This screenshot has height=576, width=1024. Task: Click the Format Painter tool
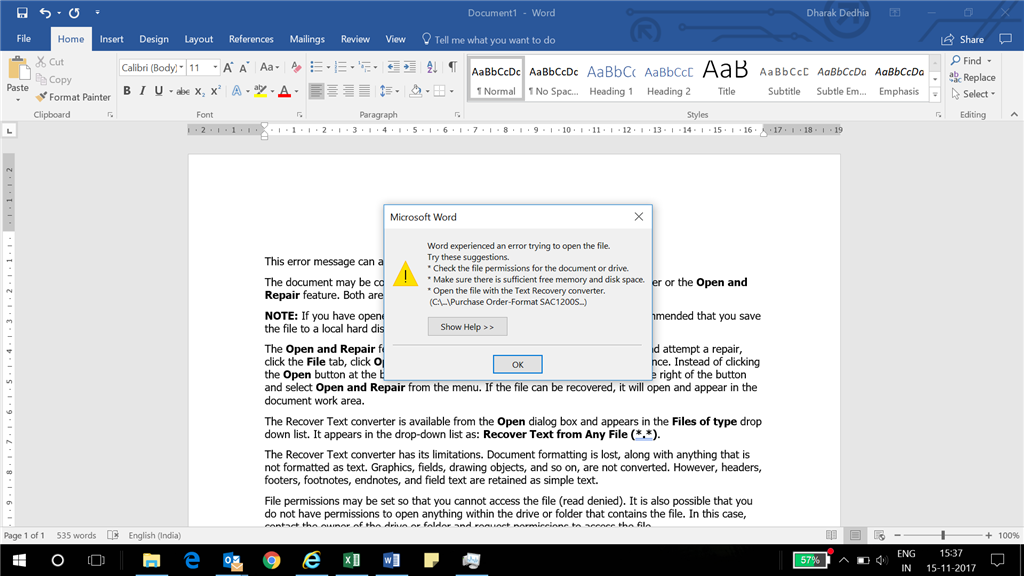(73, 97)
